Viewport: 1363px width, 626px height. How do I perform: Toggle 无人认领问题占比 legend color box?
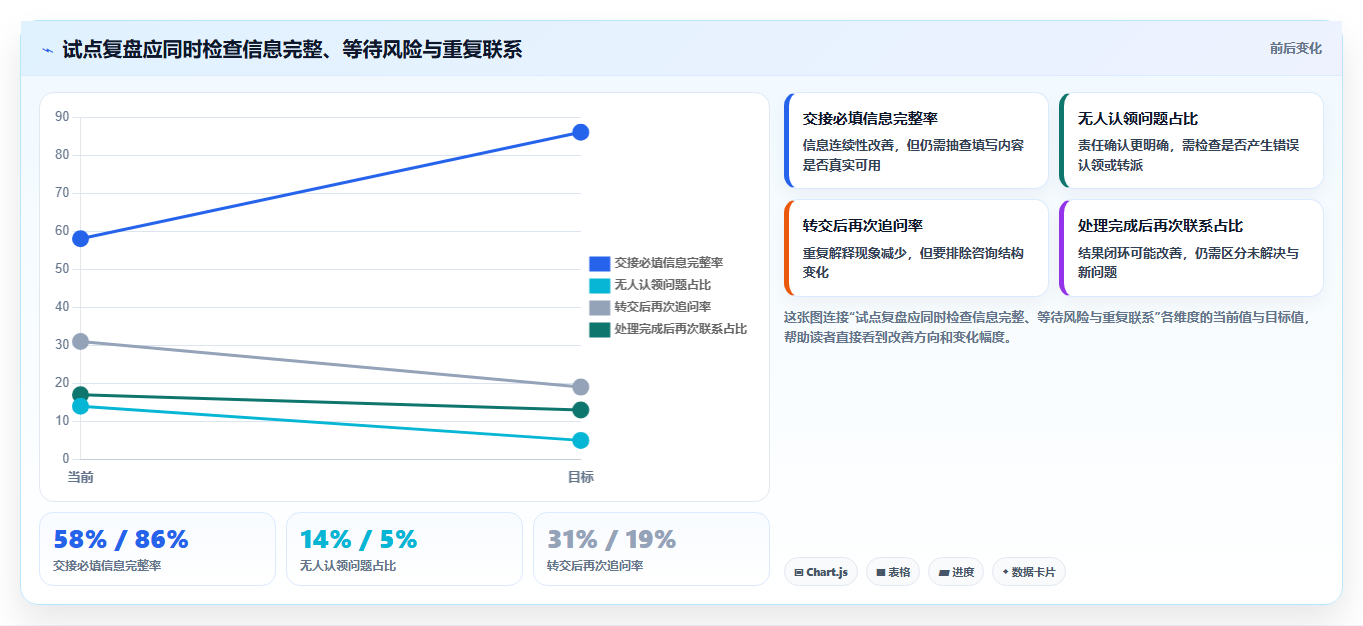(599, 285)
